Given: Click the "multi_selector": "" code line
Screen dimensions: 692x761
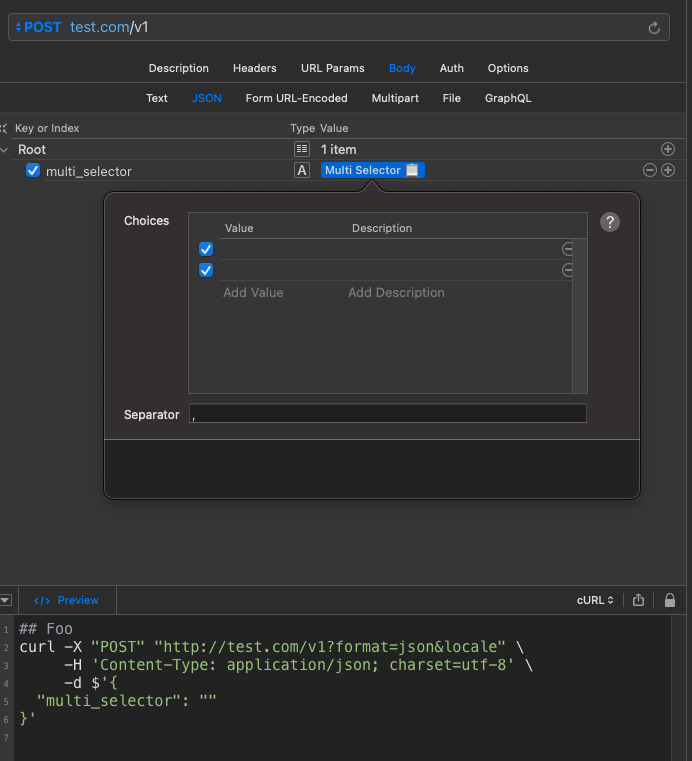Looking at the screenshot, I should 126,700.
